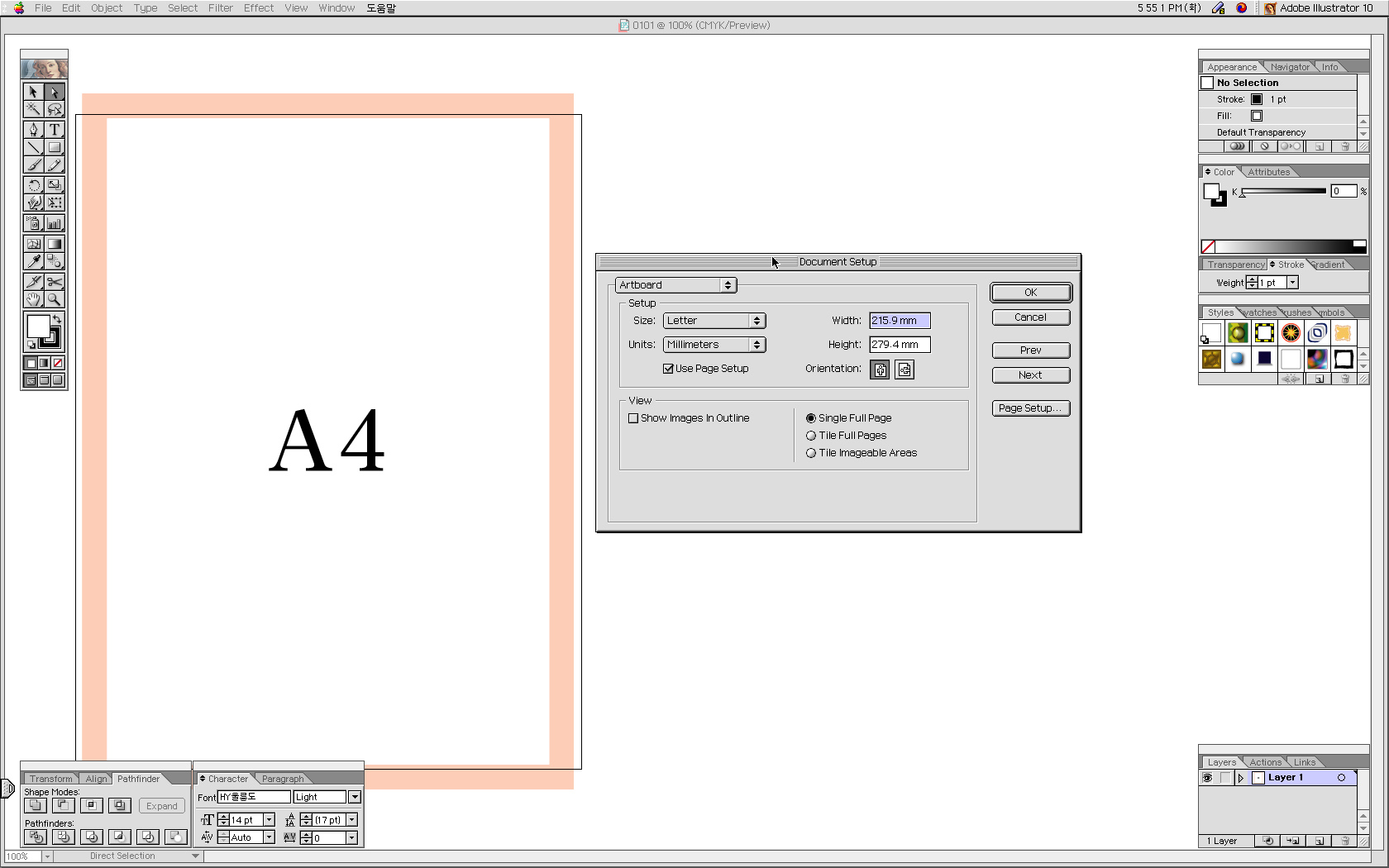Switch to the Paragraph tab

pos(282,779)
